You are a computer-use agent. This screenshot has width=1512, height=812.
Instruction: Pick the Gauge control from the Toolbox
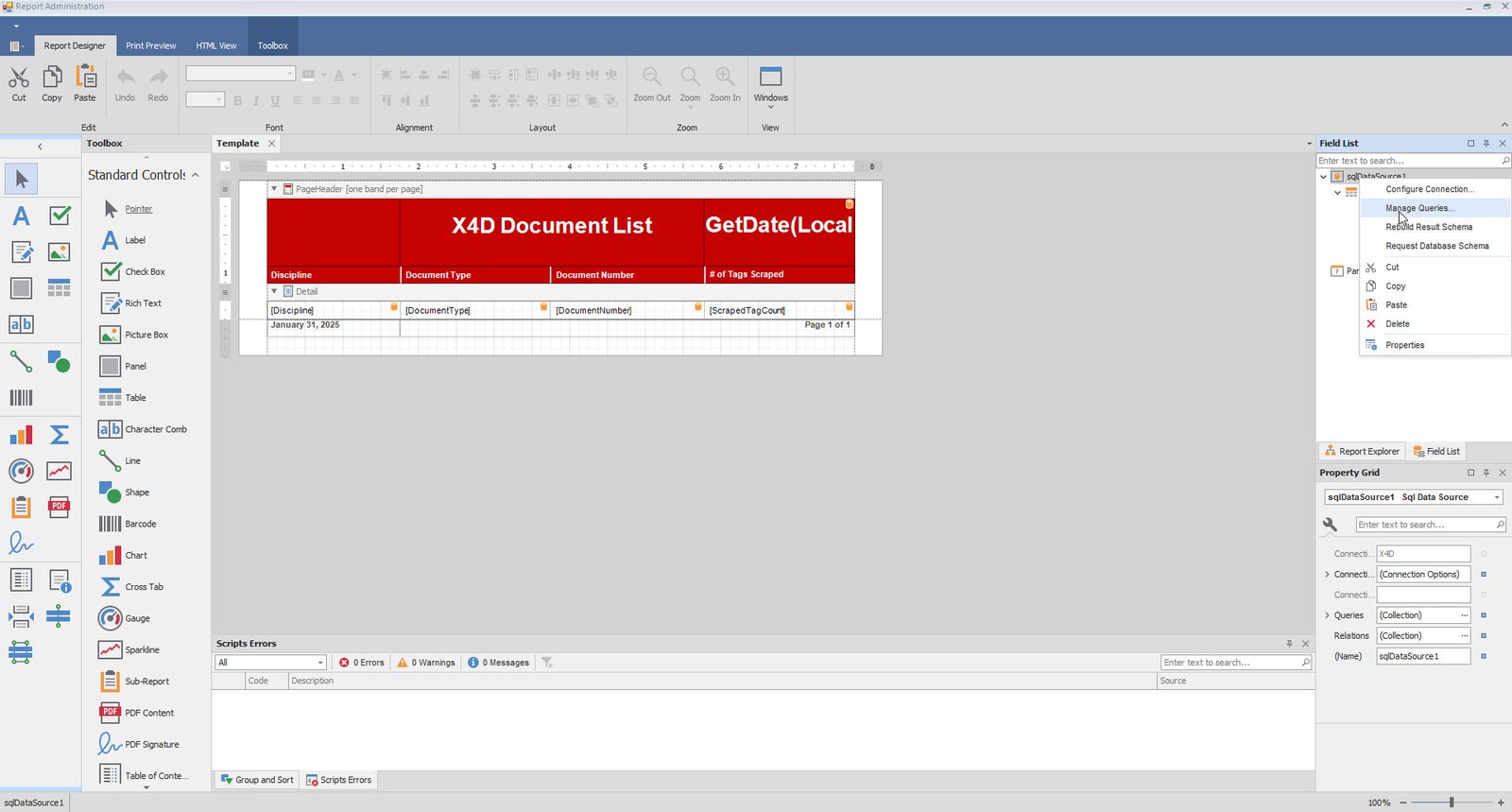(x=137, y=618)
